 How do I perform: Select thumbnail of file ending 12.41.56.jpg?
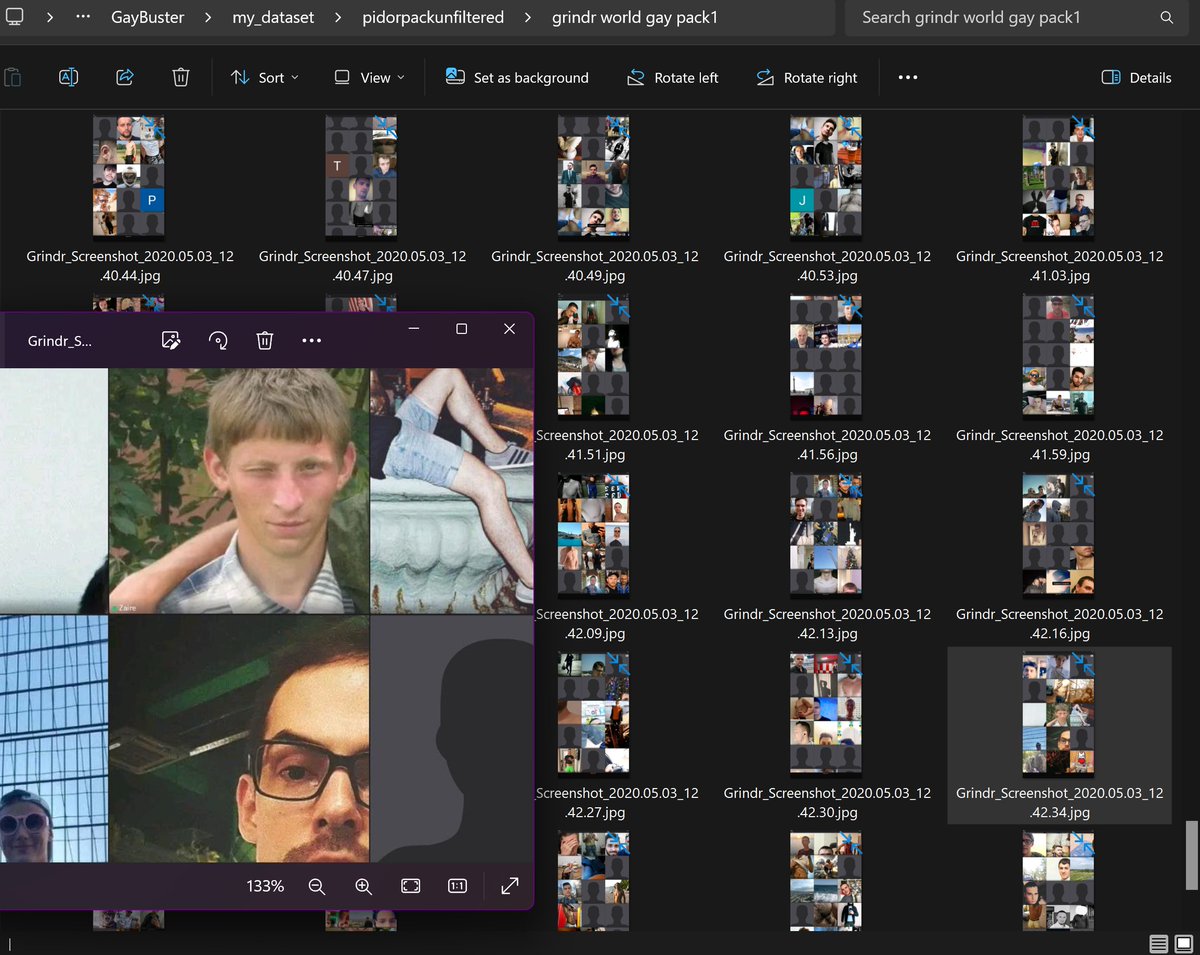click(826, 356)
